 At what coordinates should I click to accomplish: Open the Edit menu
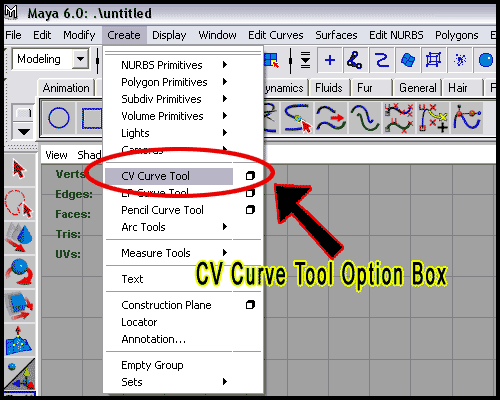click(x=42, y=35)
